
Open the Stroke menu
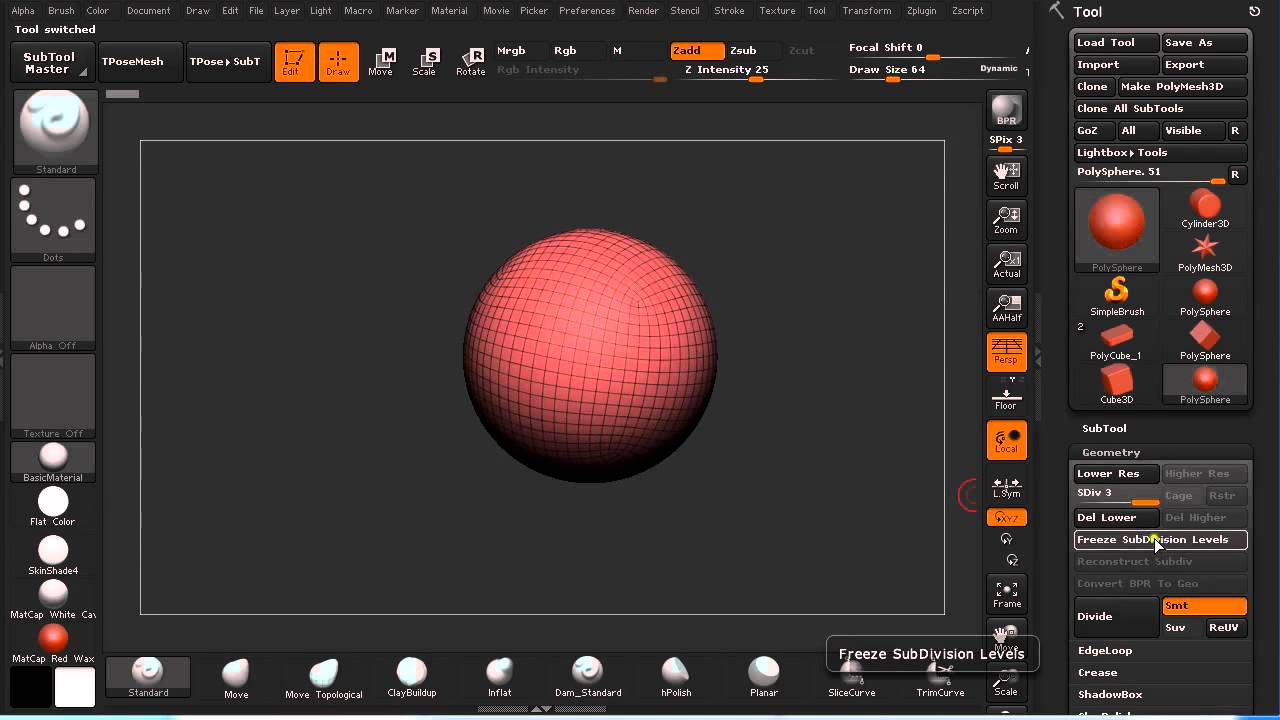729,10
